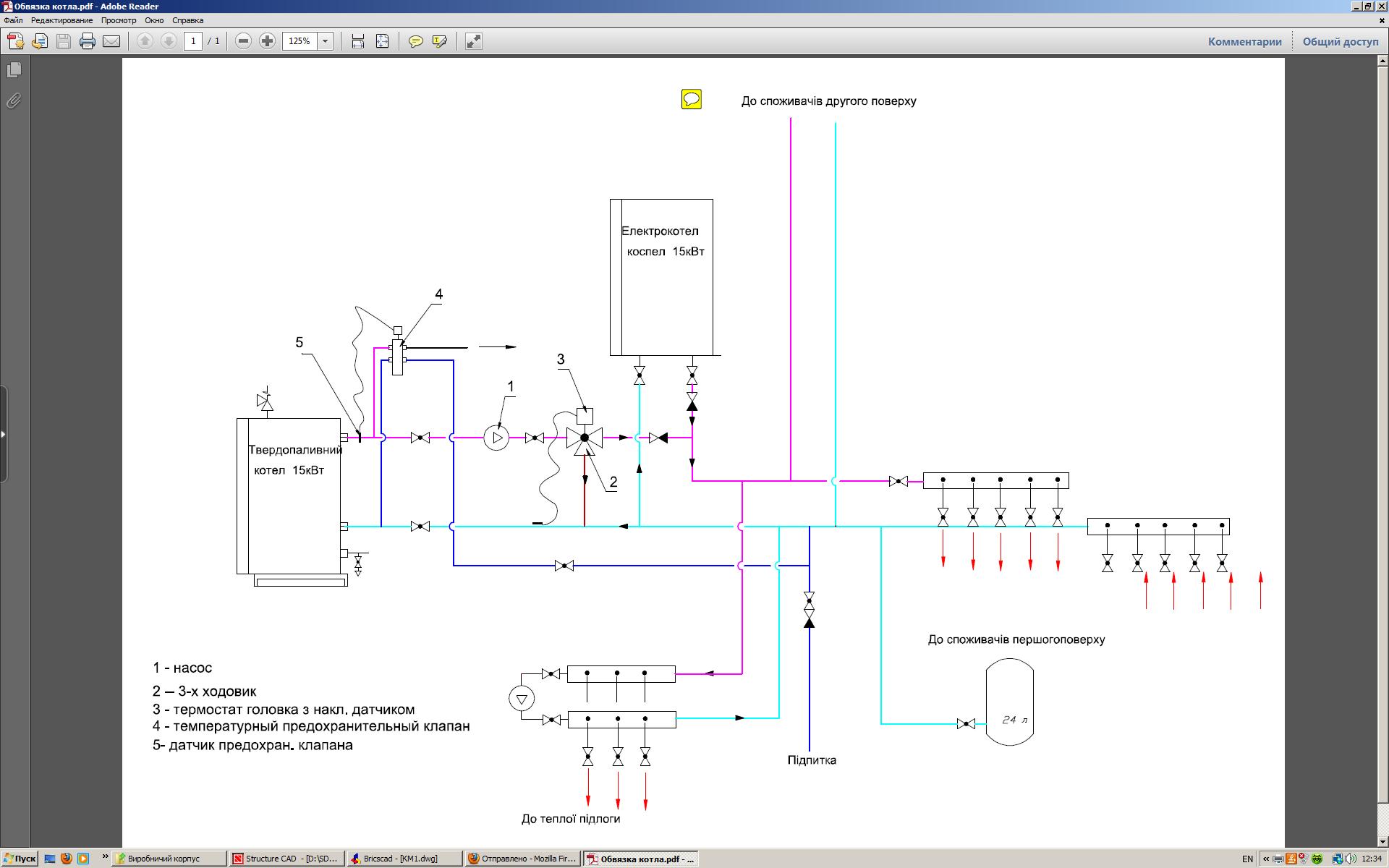Go to previous page arrow
The image size is (1389, 868).
click(145, 41)
